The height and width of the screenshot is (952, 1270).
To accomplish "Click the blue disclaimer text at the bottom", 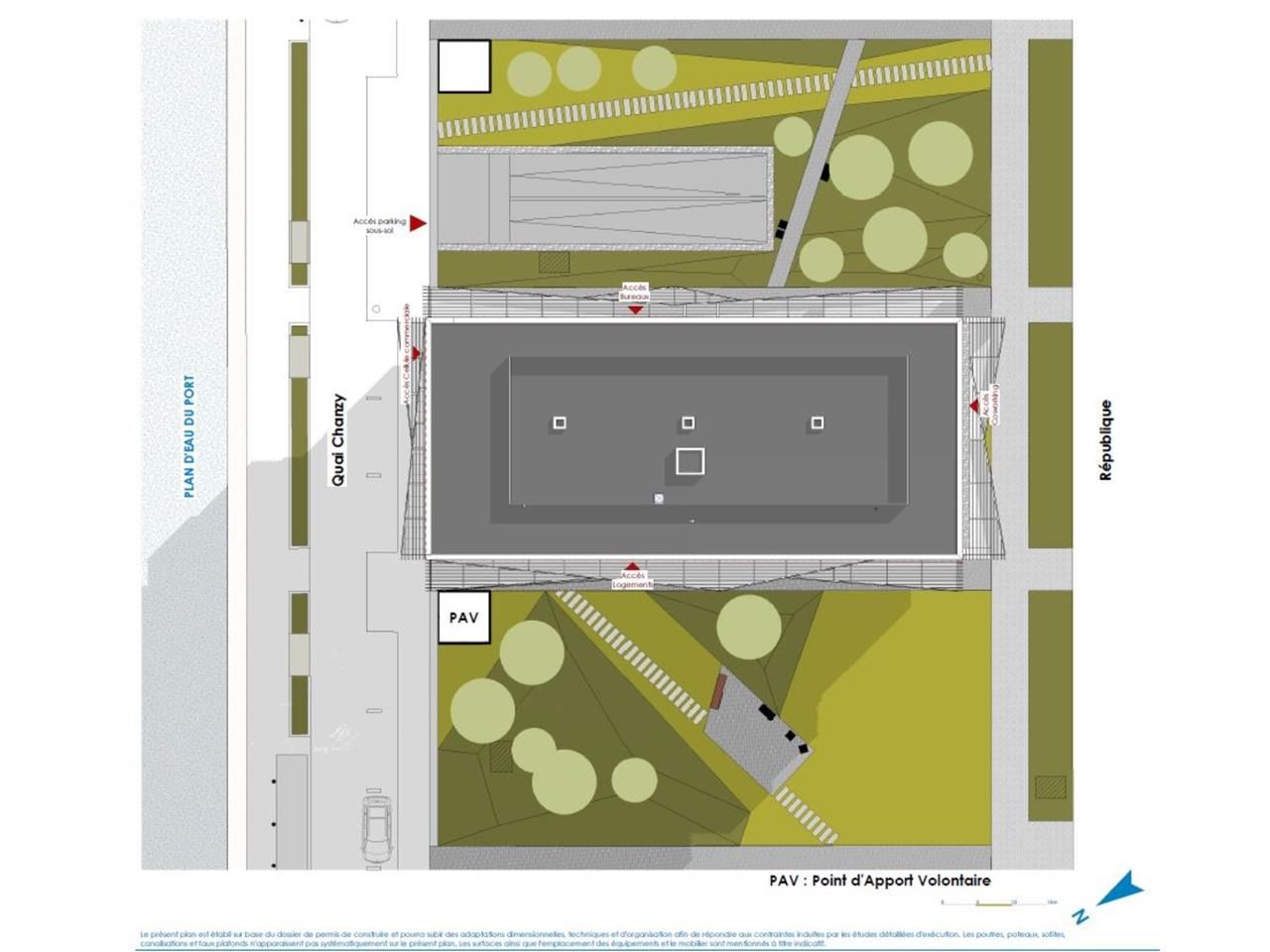I will [x=603, y=938].
